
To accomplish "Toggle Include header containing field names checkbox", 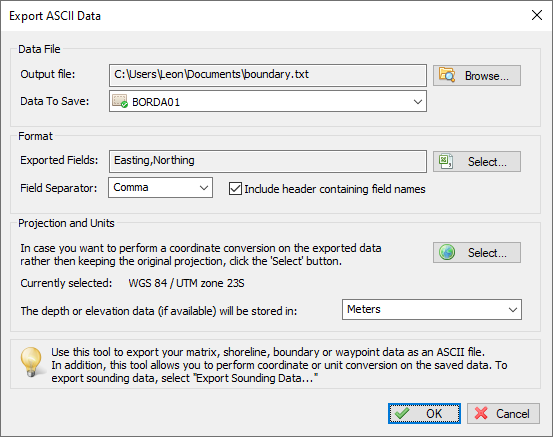I will click(235, 189).
